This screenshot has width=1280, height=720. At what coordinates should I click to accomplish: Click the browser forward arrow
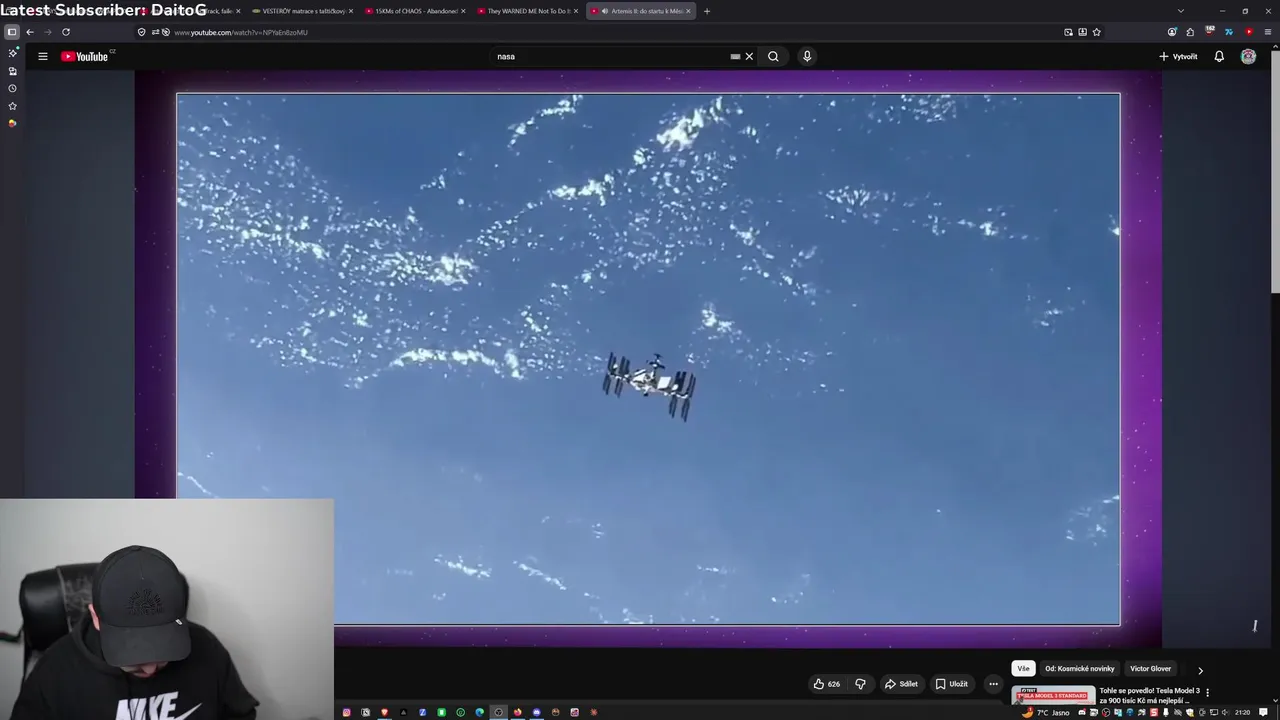47,32
